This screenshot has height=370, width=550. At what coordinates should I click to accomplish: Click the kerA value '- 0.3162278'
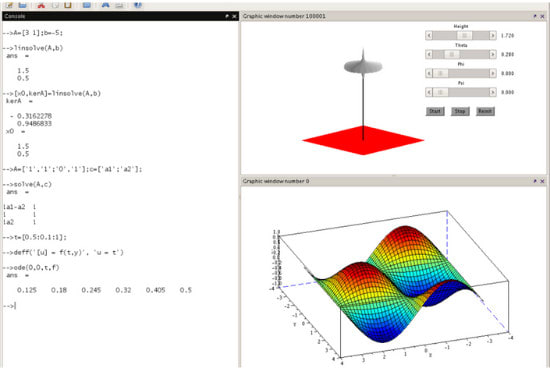pyautogui.click(x=31, y=116)
